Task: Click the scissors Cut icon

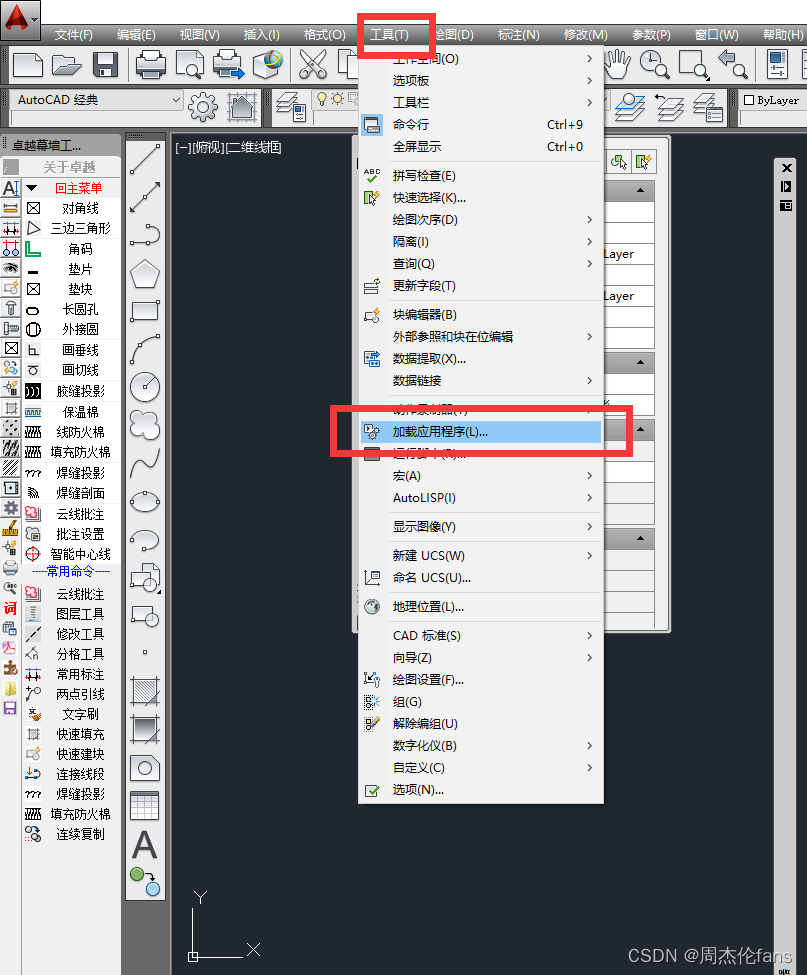Action: coord(313,64)
